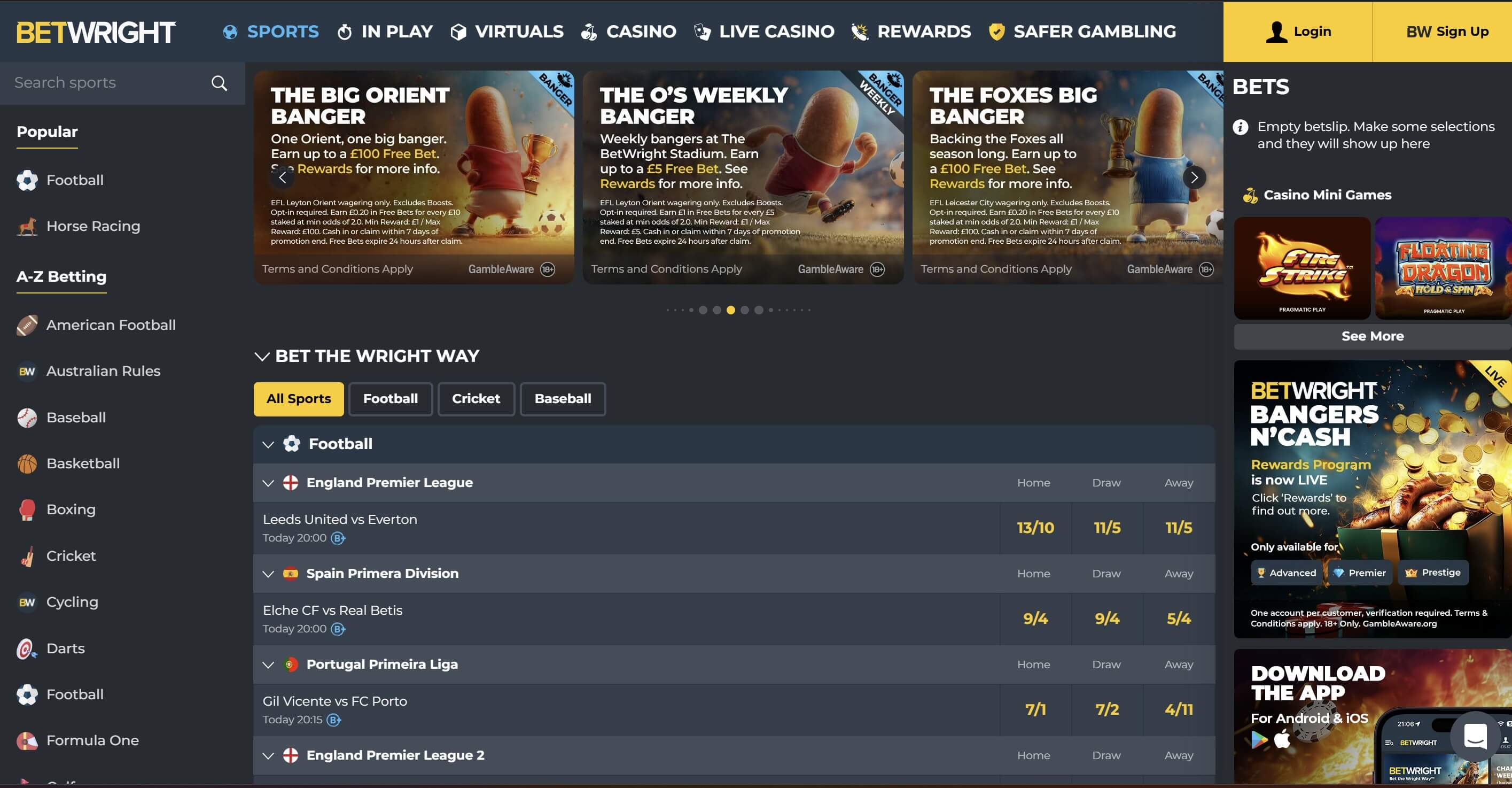Go to previous promotional banner

(x=282, y=177)
